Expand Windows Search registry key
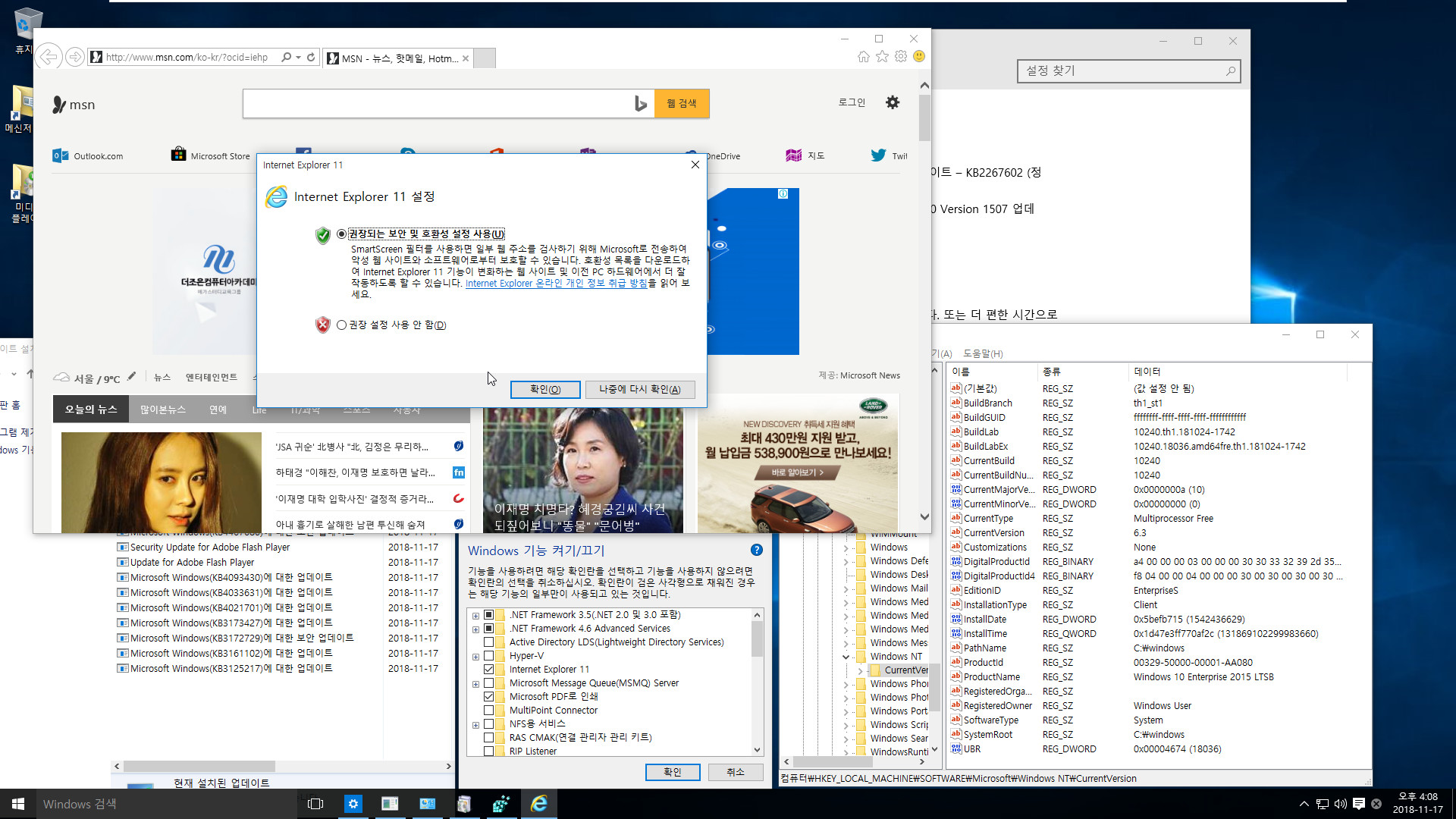This screenshot has width=1456, height=819. pos(846,739)
